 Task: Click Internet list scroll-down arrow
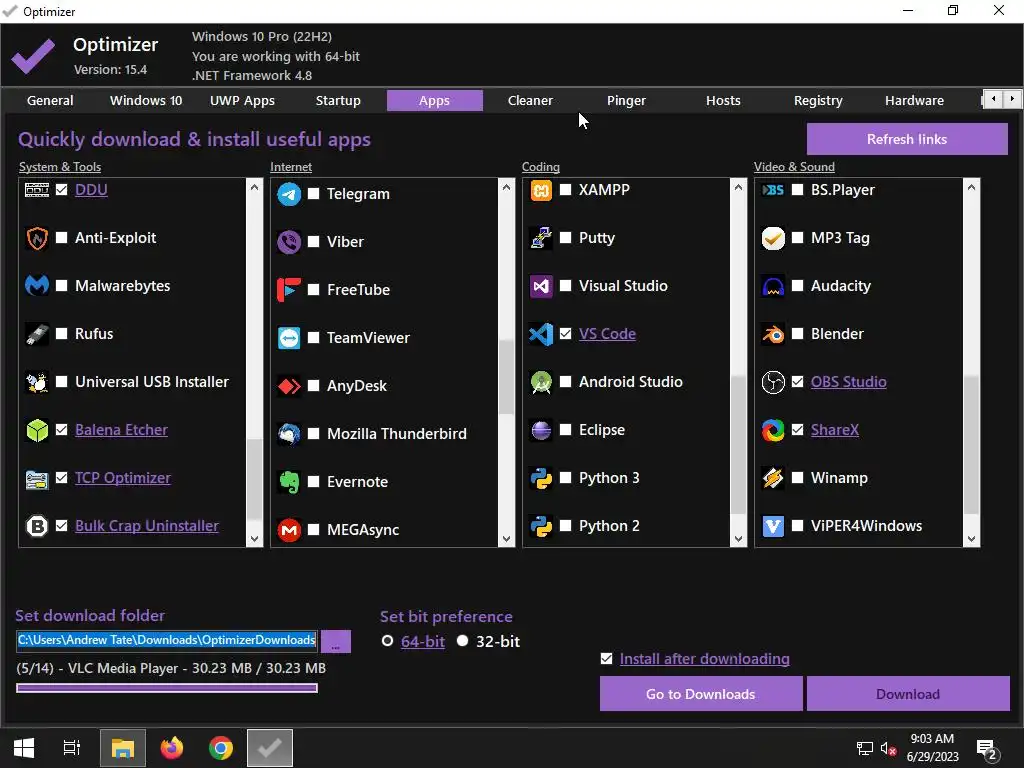coord(506,539)
